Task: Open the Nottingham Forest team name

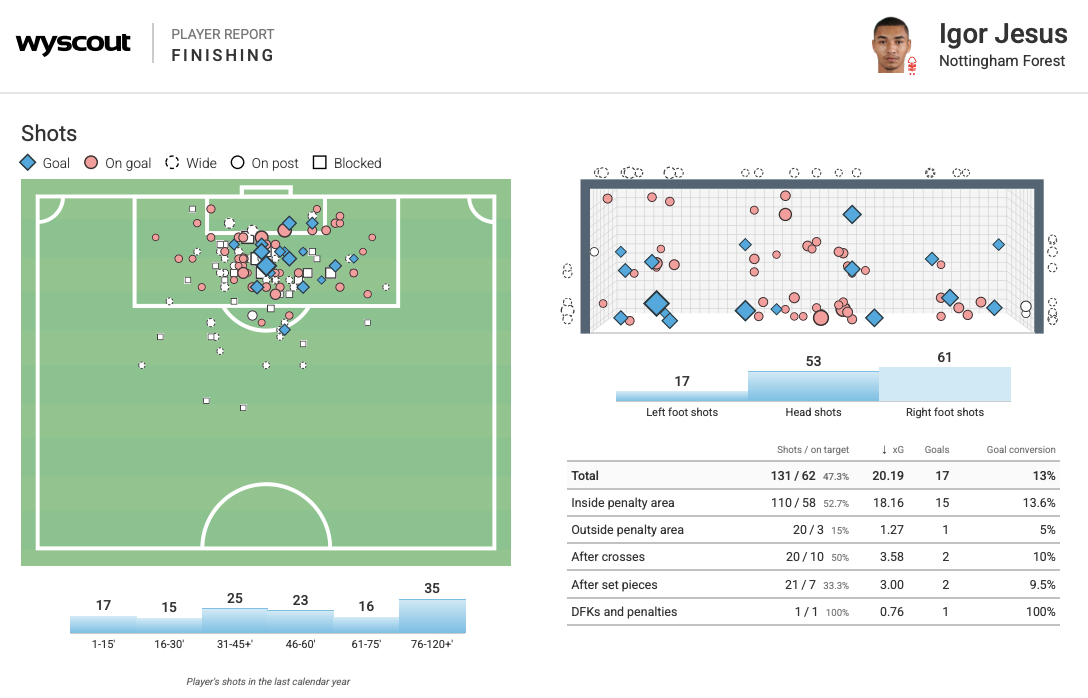Action: click(x=1002, y=61)
